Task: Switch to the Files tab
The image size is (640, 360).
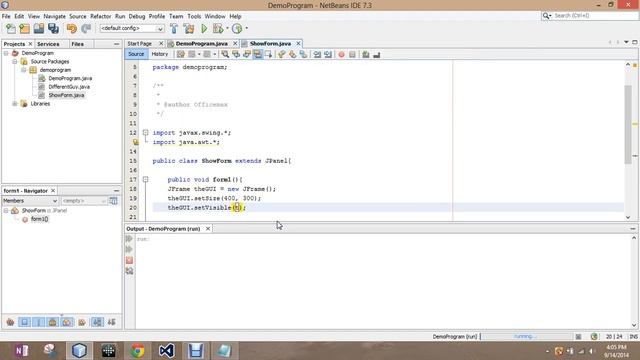Action: (x=77, y=44)
